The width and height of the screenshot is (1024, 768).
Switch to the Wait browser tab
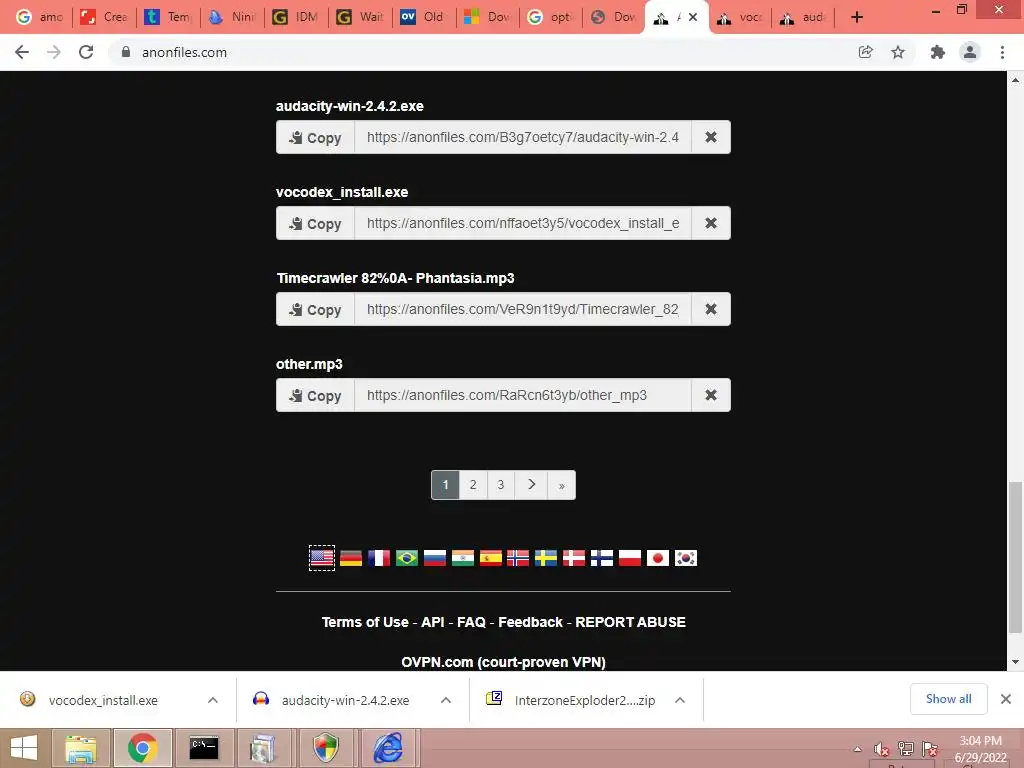pyautogui.click(x=360, y=17)
